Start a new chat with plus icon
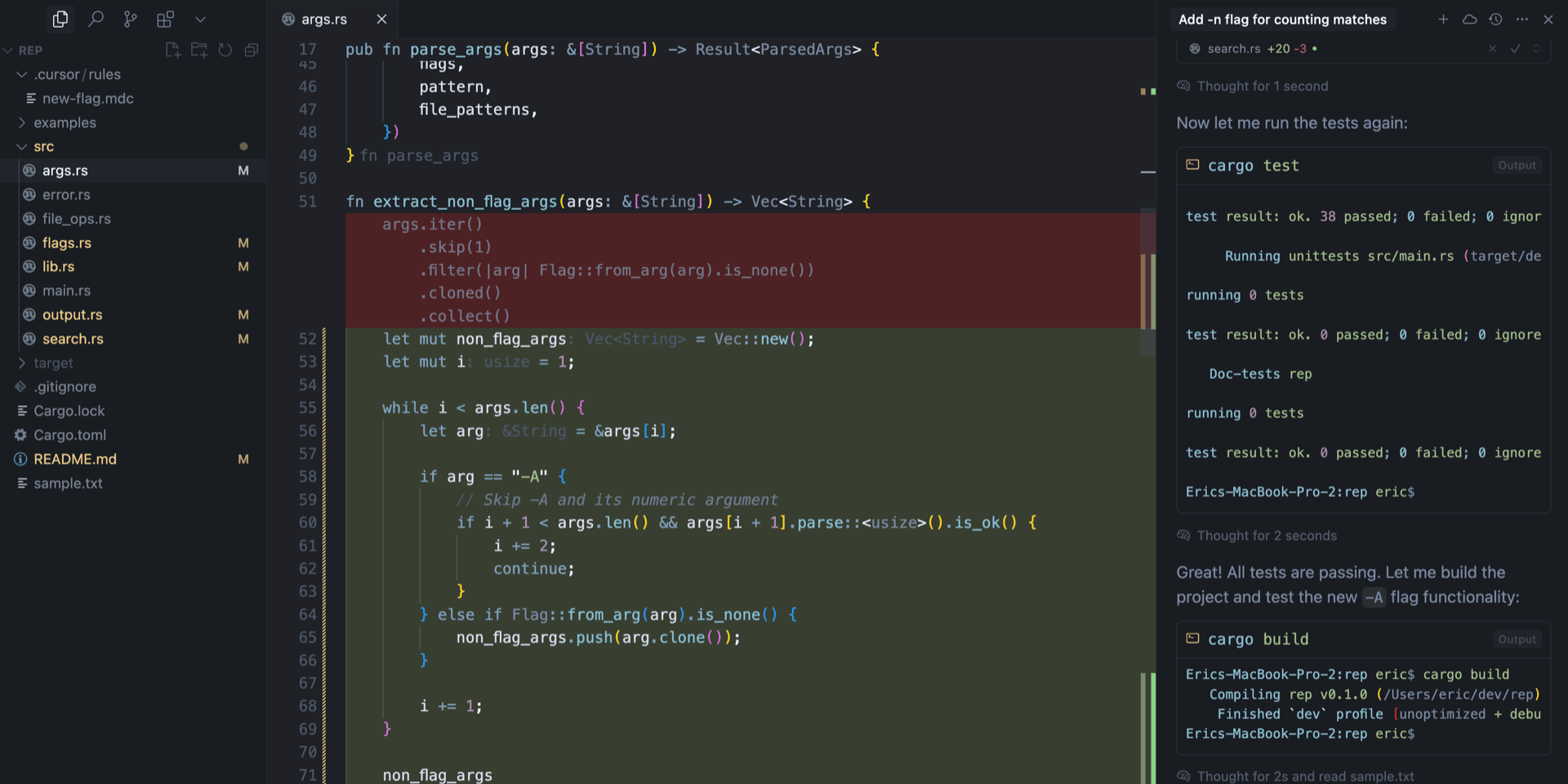Image resolution: width=1568 pixels, height=784 pixels. pos(1443,20)
